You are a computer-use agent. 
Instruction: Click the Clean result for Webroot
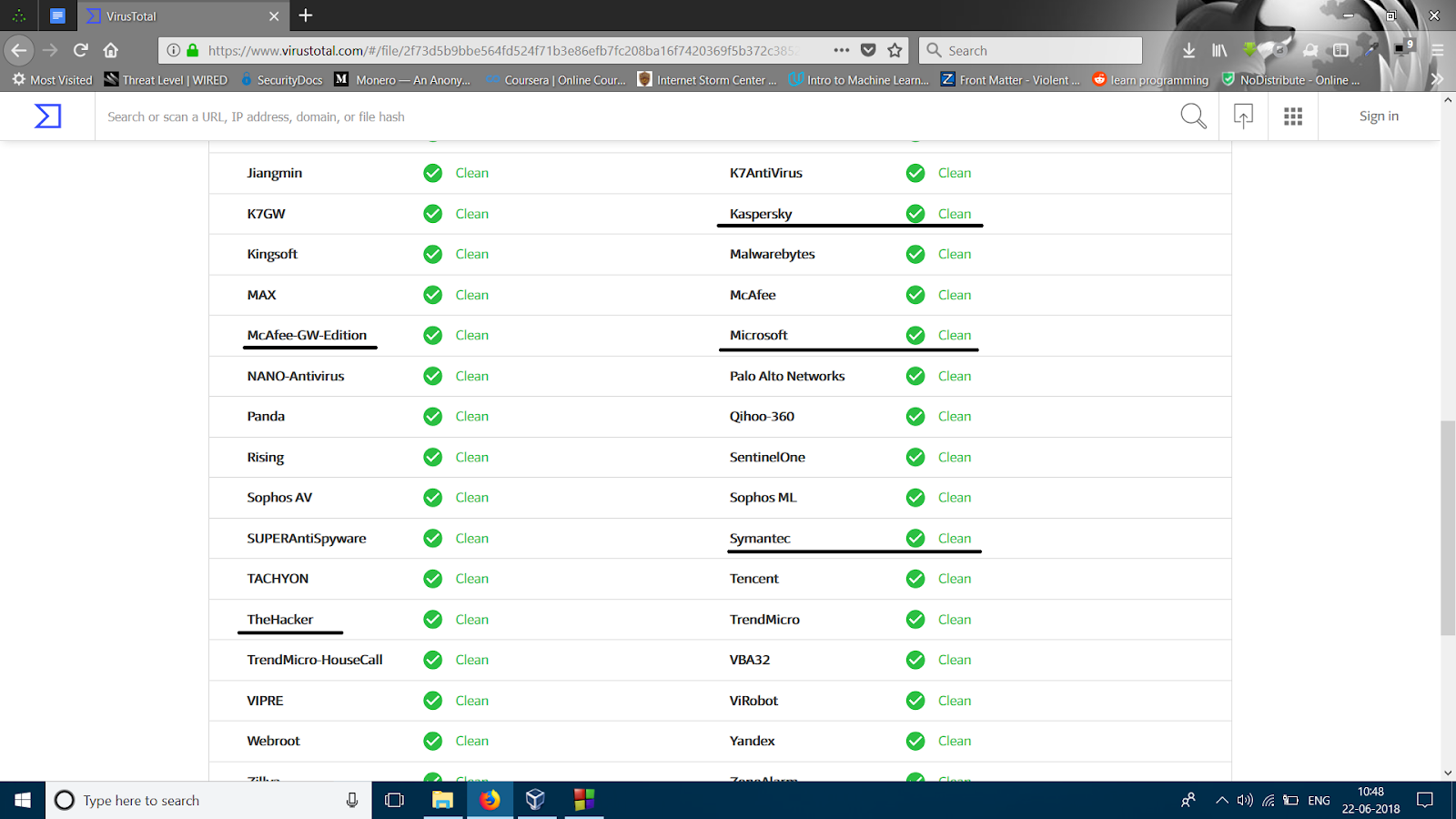[472, 741]
